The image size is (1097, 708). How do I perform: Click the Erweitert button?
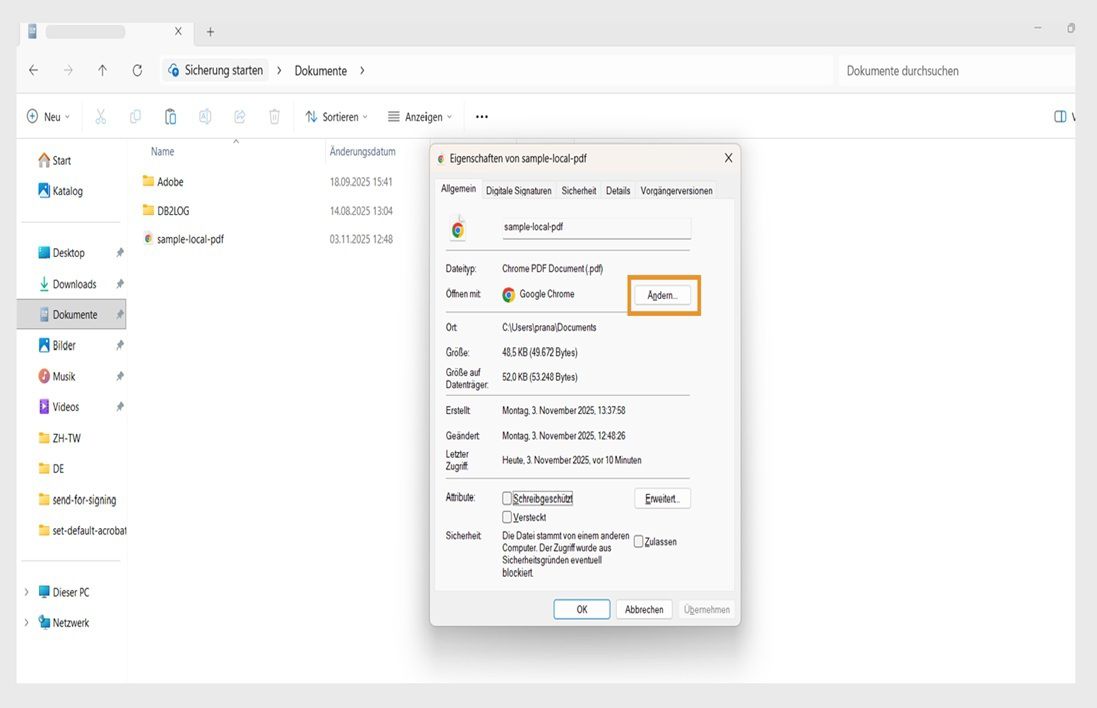point(662,498)
